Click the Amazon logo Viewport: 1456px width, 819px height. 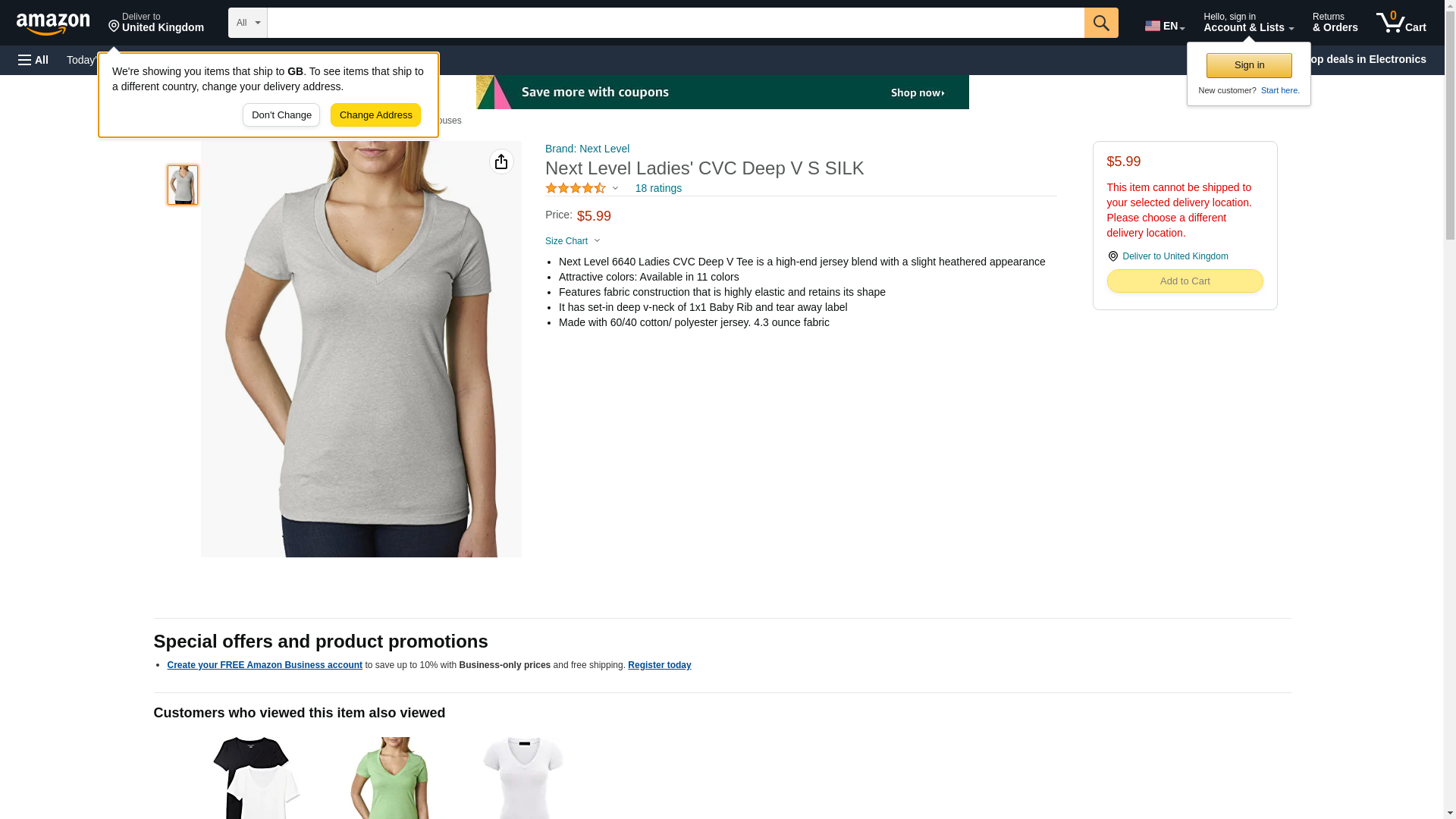click(x=53, y=24)
